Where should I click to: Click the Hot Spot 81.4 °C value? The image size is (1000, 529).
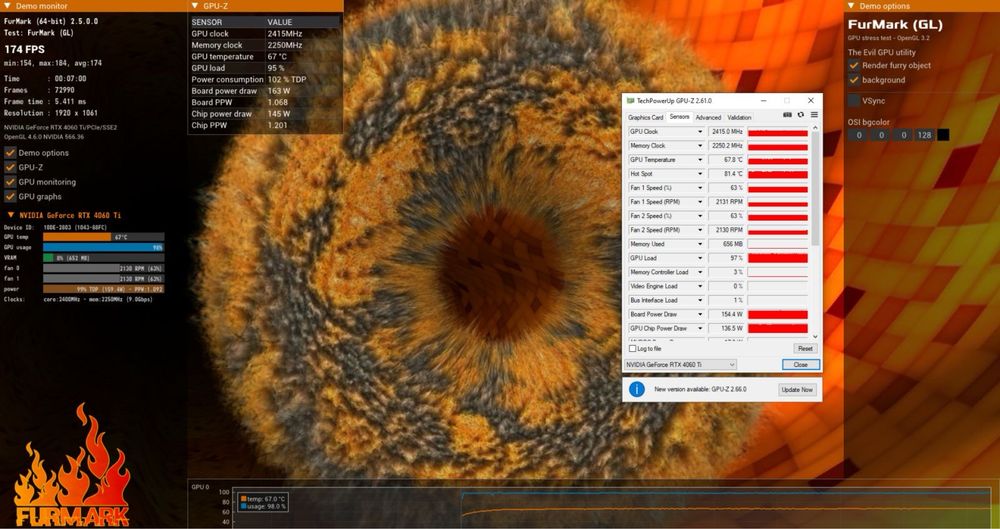pyautogui.click(x=726, y=174)
